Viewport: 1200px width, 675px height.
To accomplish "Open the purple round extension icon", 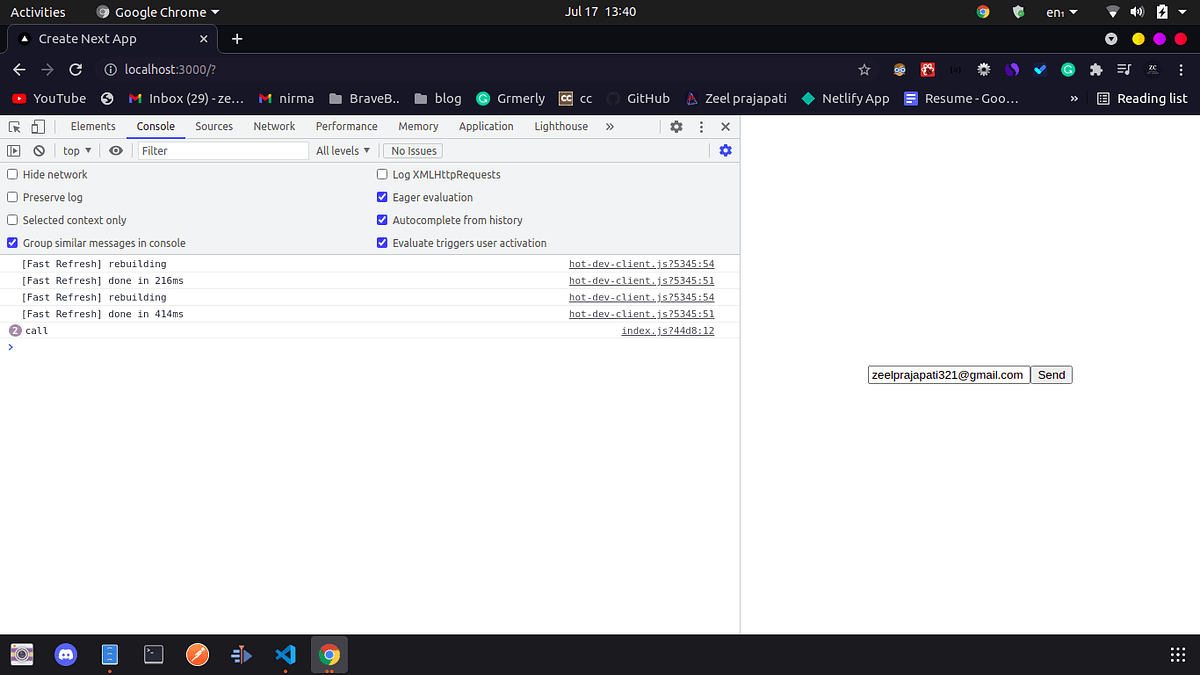I will pos(1012,70).
